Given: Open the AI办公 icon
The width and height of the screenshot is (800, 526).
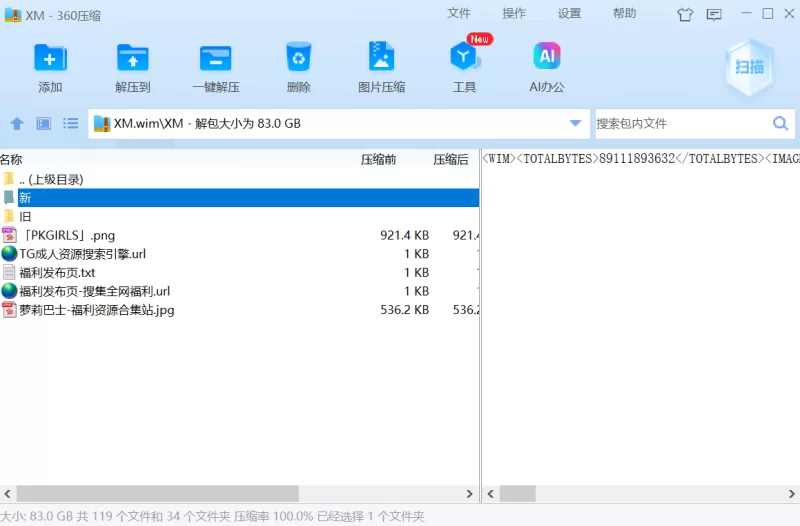Looking at the screenshot, I should click(547, 56).
